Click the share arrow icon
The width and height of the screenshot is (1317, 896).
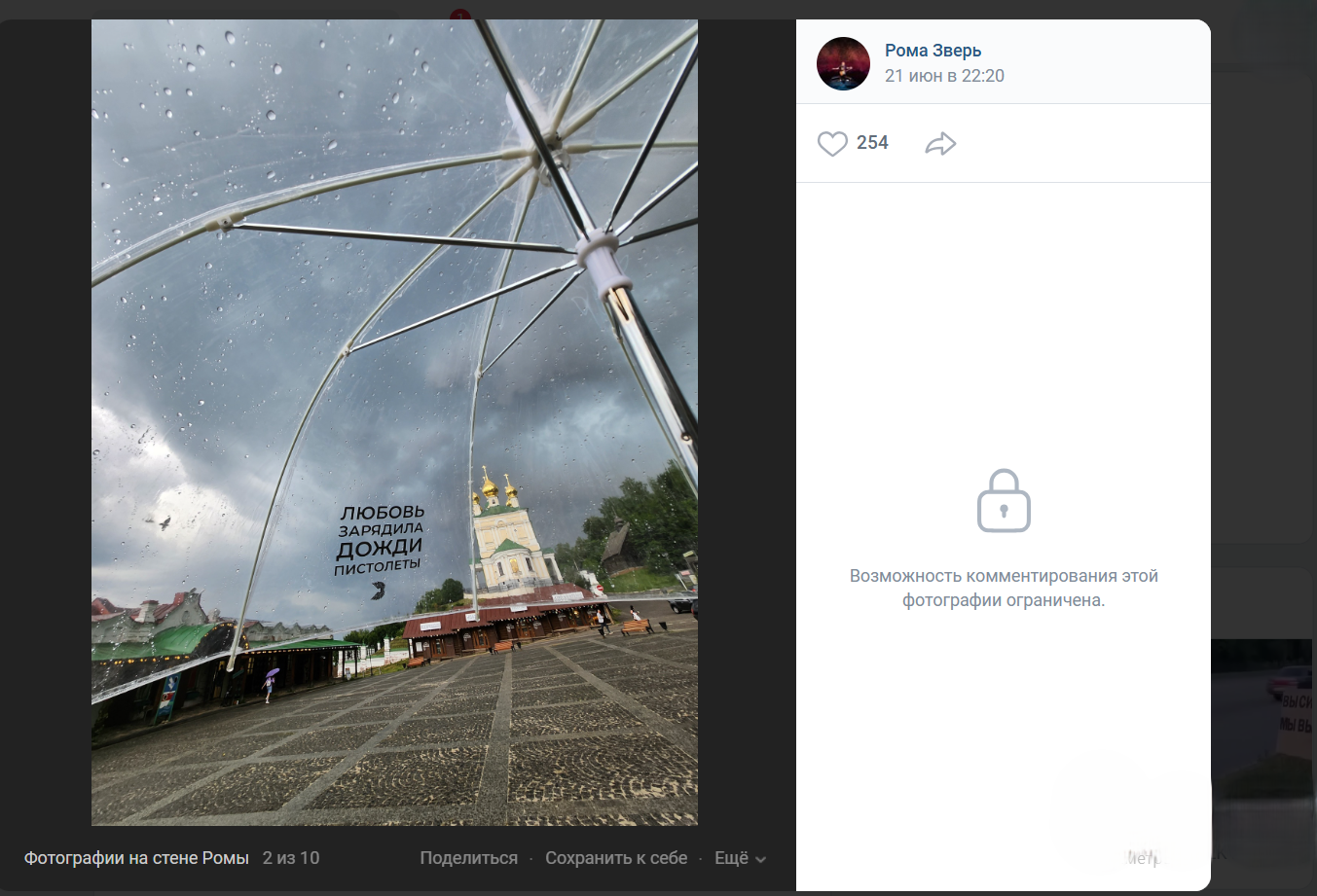pos(940,144)
